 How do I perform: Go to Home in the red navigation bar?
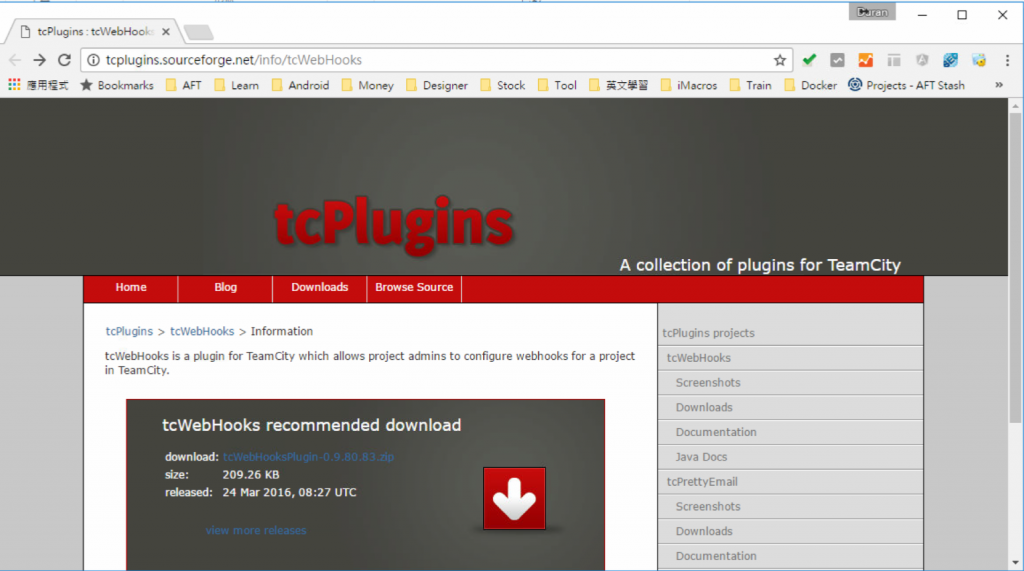(x=131, y=287)
